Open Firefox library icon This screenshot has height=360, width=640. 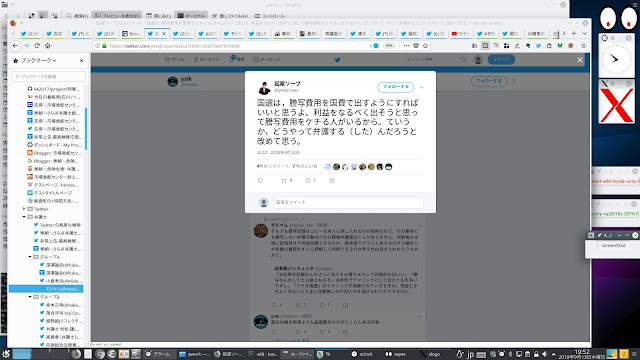pos(474,46)
